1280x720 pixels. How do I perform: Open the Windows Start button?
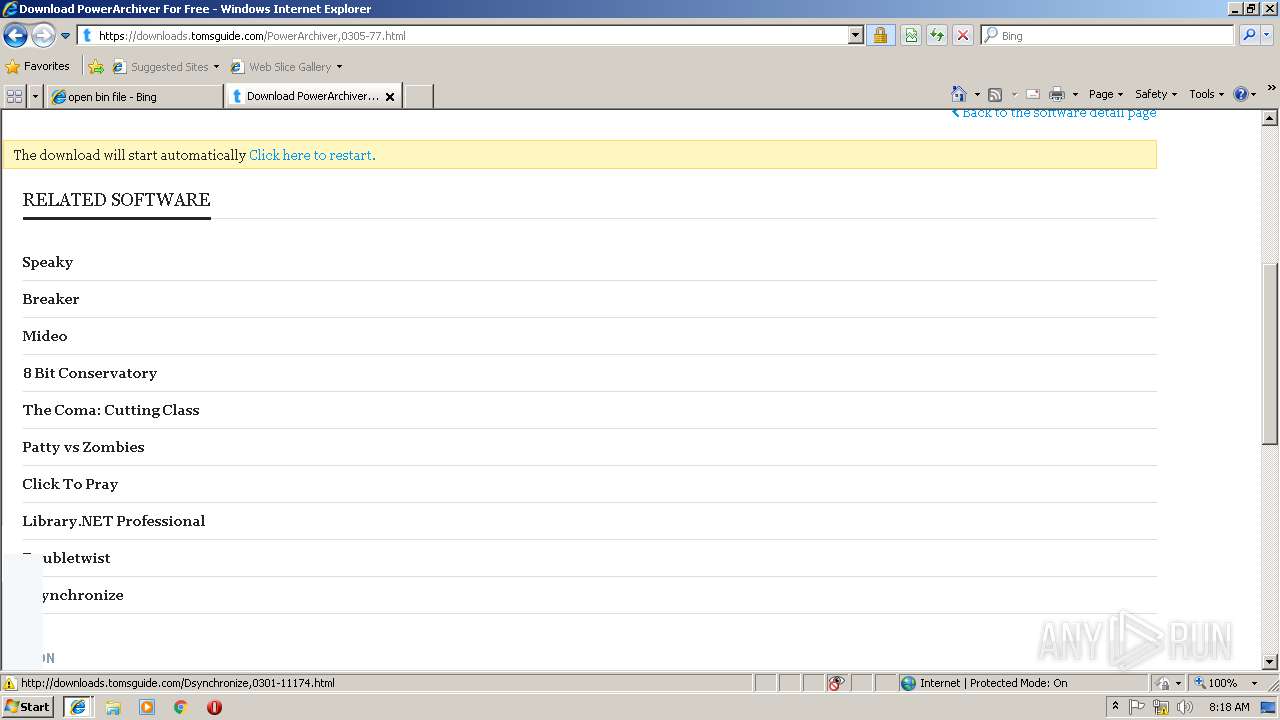28,706
